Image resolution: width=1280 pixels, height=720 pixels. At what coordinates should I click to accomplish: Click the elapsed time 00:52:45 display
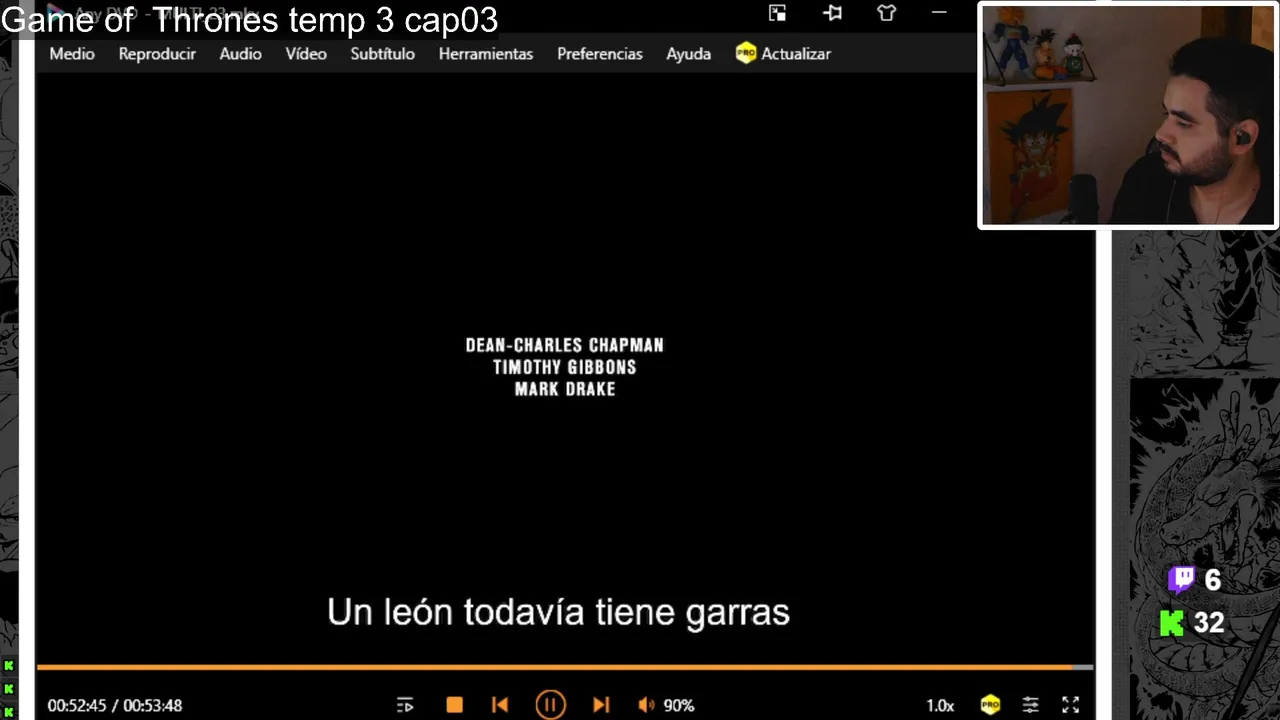[76, 705]
